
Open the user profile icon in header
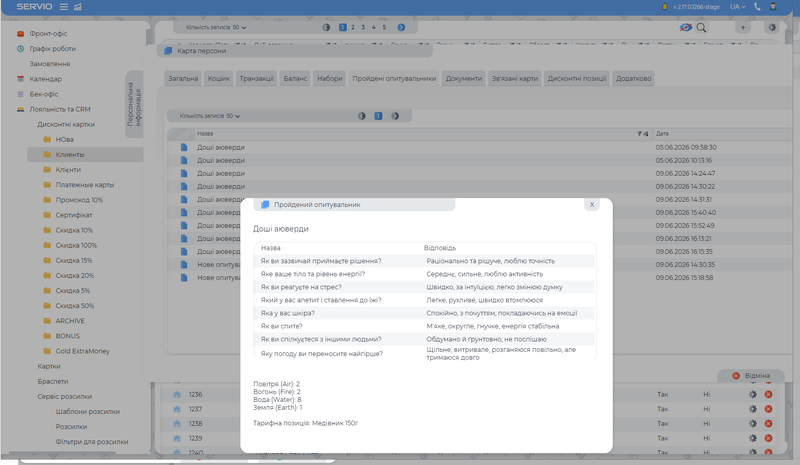coord(773,7)
